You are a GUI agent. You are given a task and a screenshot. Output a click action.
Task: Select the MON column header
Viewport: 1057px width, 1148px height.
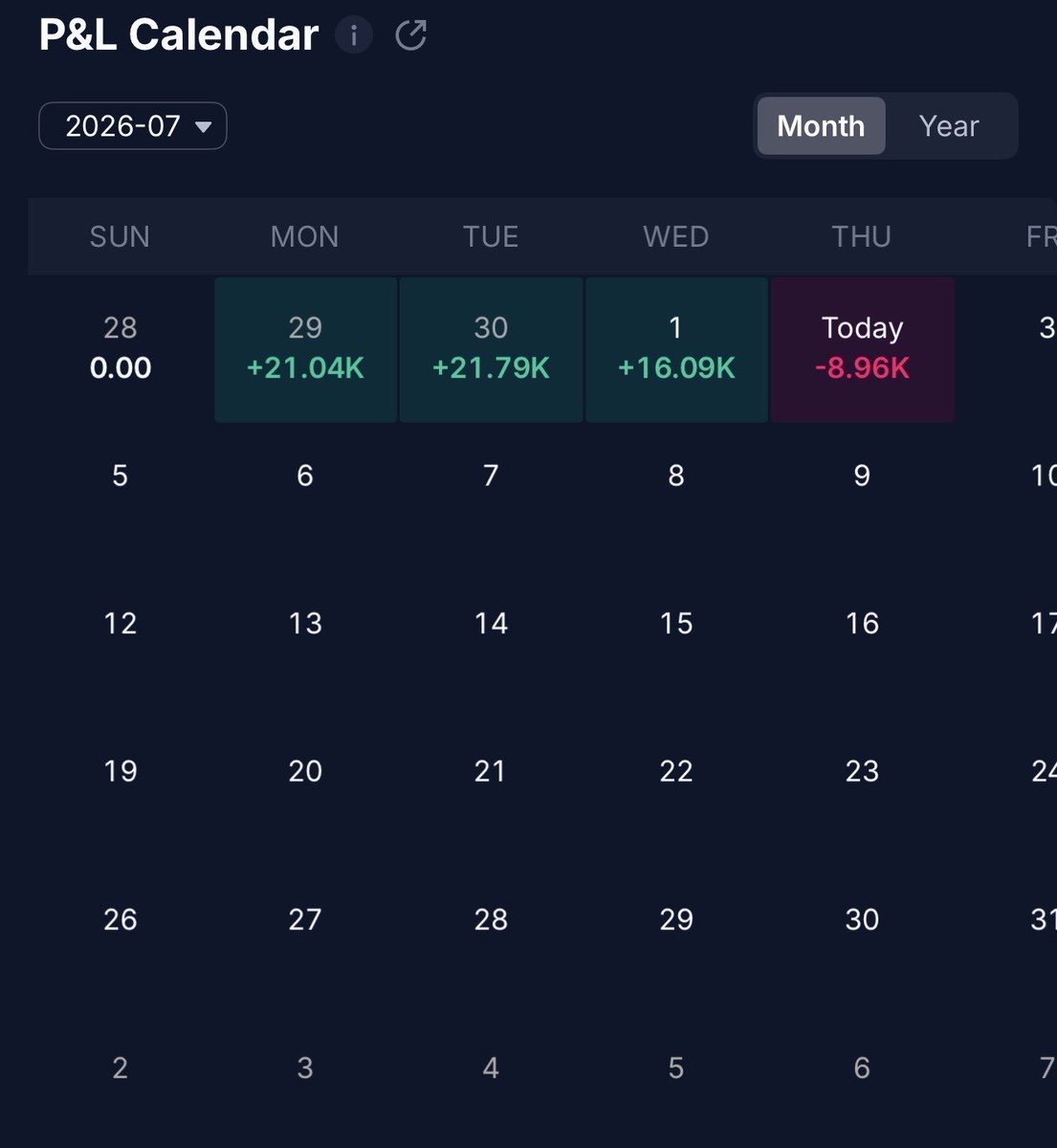(x=305, y=236)
